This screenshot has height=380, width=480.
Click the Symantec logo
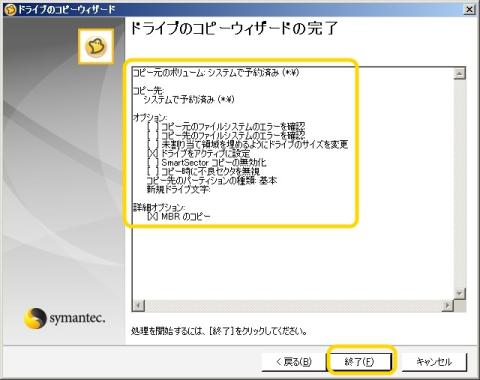pyautogui.click(x=64, y=318)
